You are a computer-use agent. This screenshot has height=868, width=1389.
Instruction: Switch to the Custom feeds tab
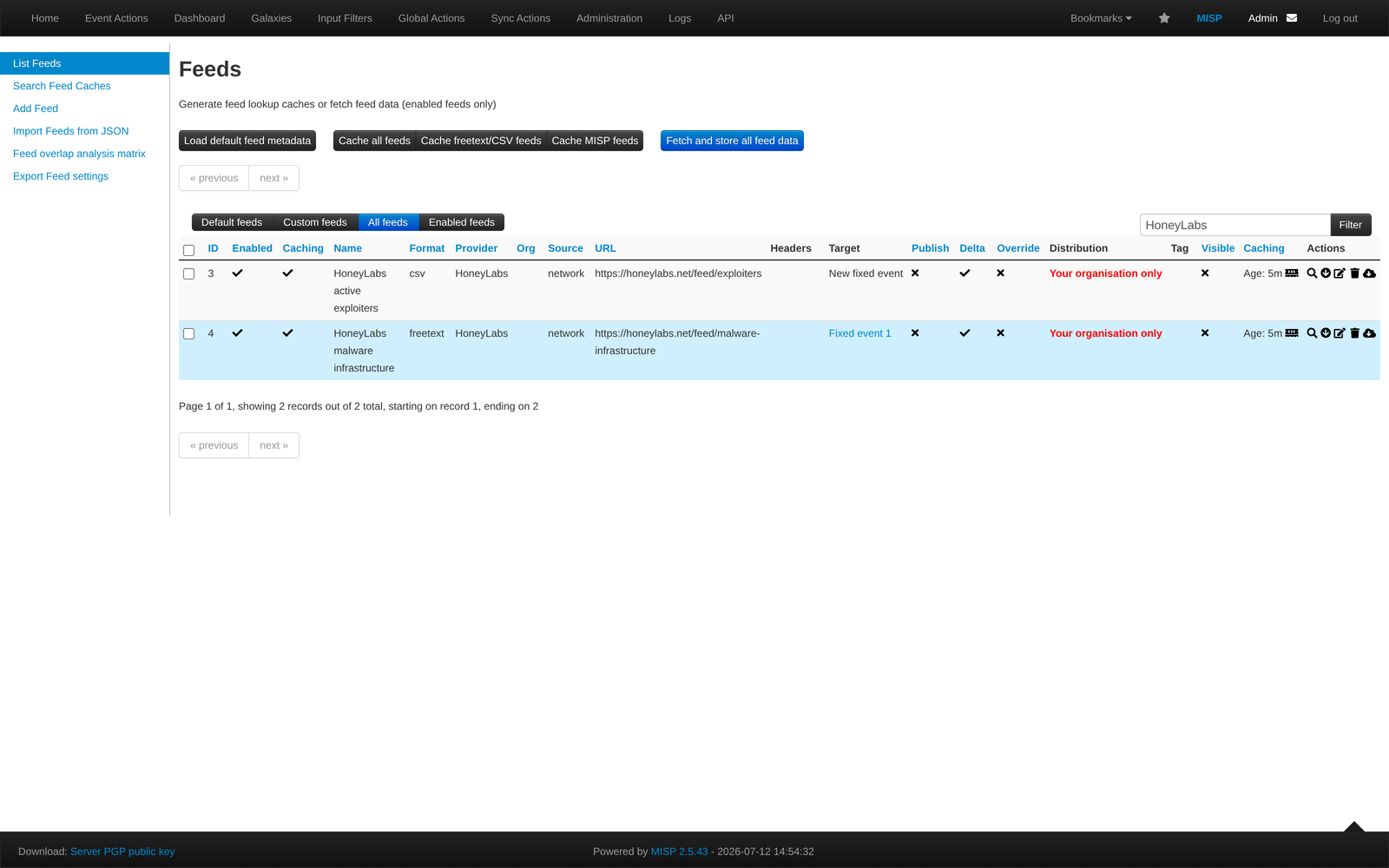315,222
